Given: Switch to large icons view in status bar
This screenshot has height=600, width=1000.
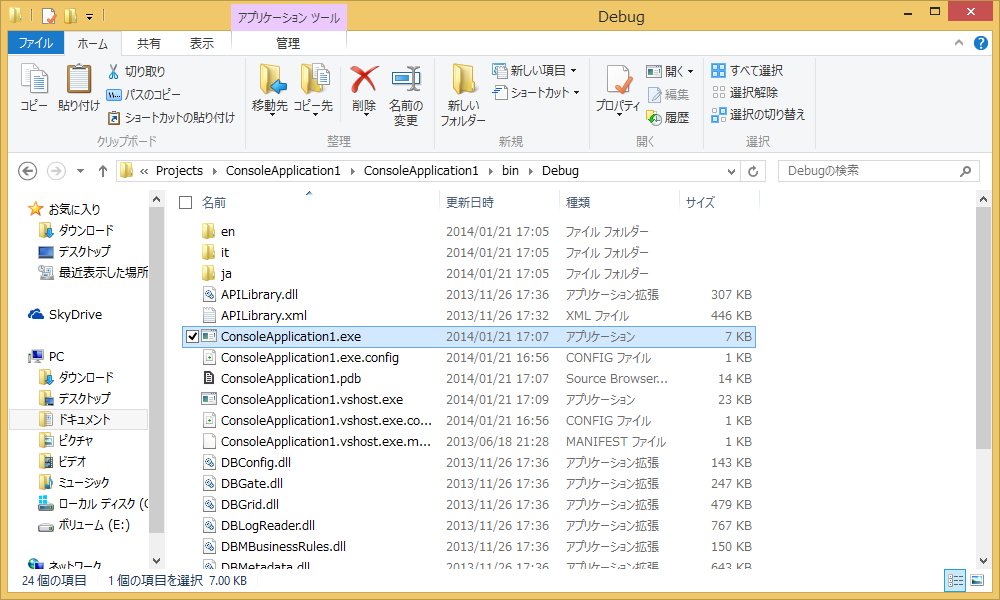Looking at the screenshot, I should (x=976, y=580).
